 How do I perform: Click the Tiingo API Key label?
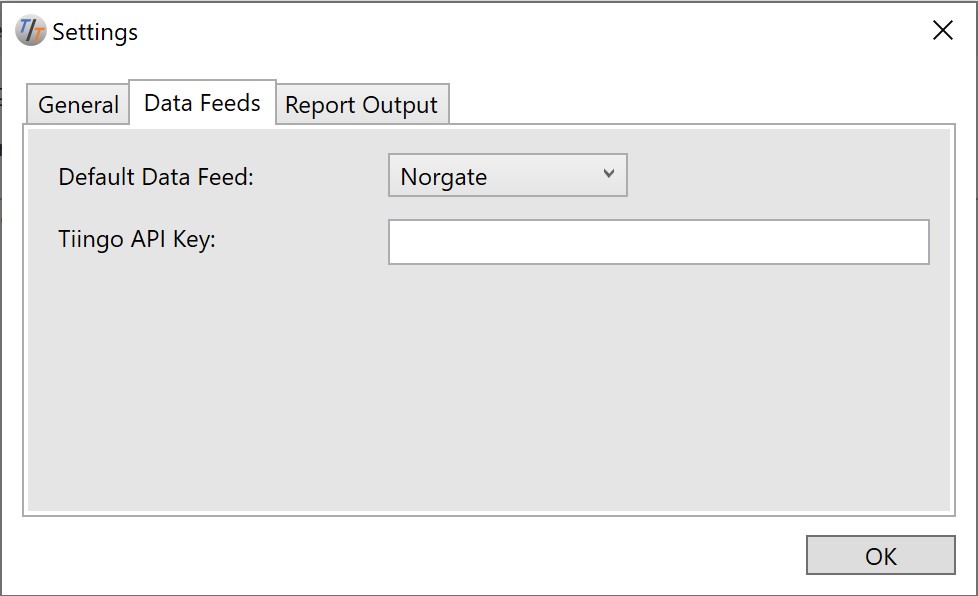click(x=137, y=239)
